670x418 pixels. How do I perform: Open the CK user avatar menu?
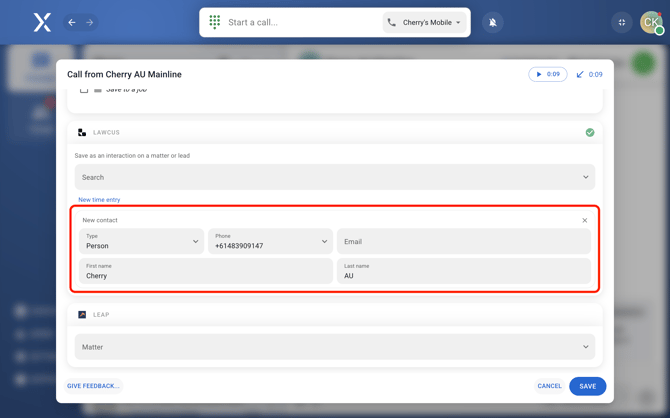[x=651, y=22]
